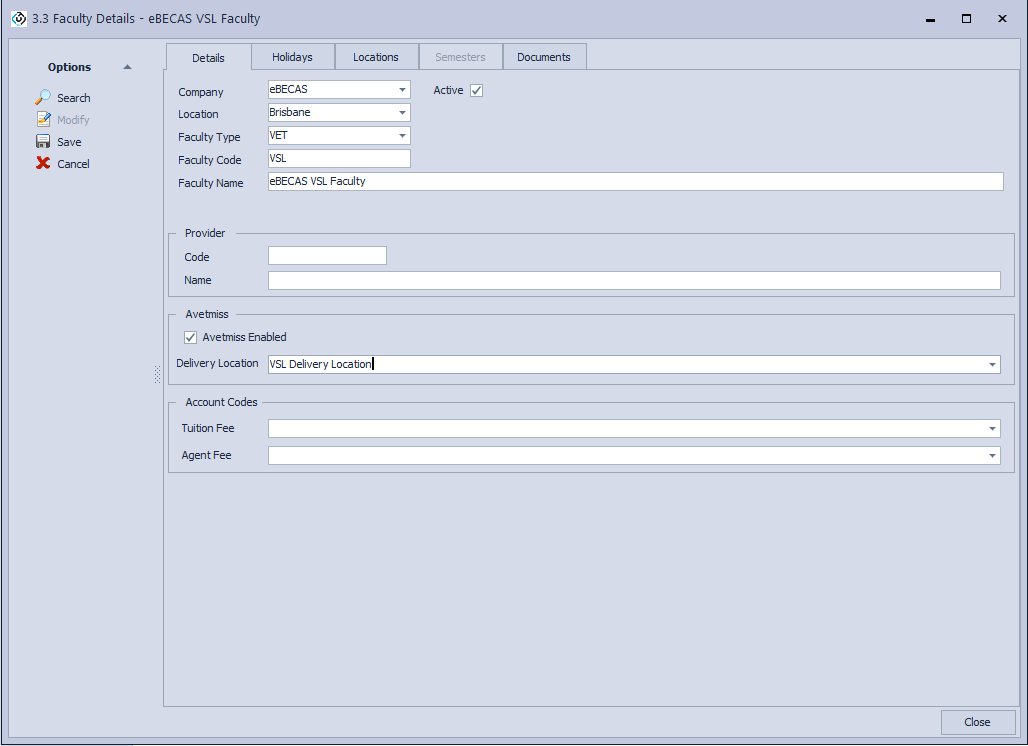Open the Company dropdown
Screen dimensions: 1028x746
coord(402,90)
